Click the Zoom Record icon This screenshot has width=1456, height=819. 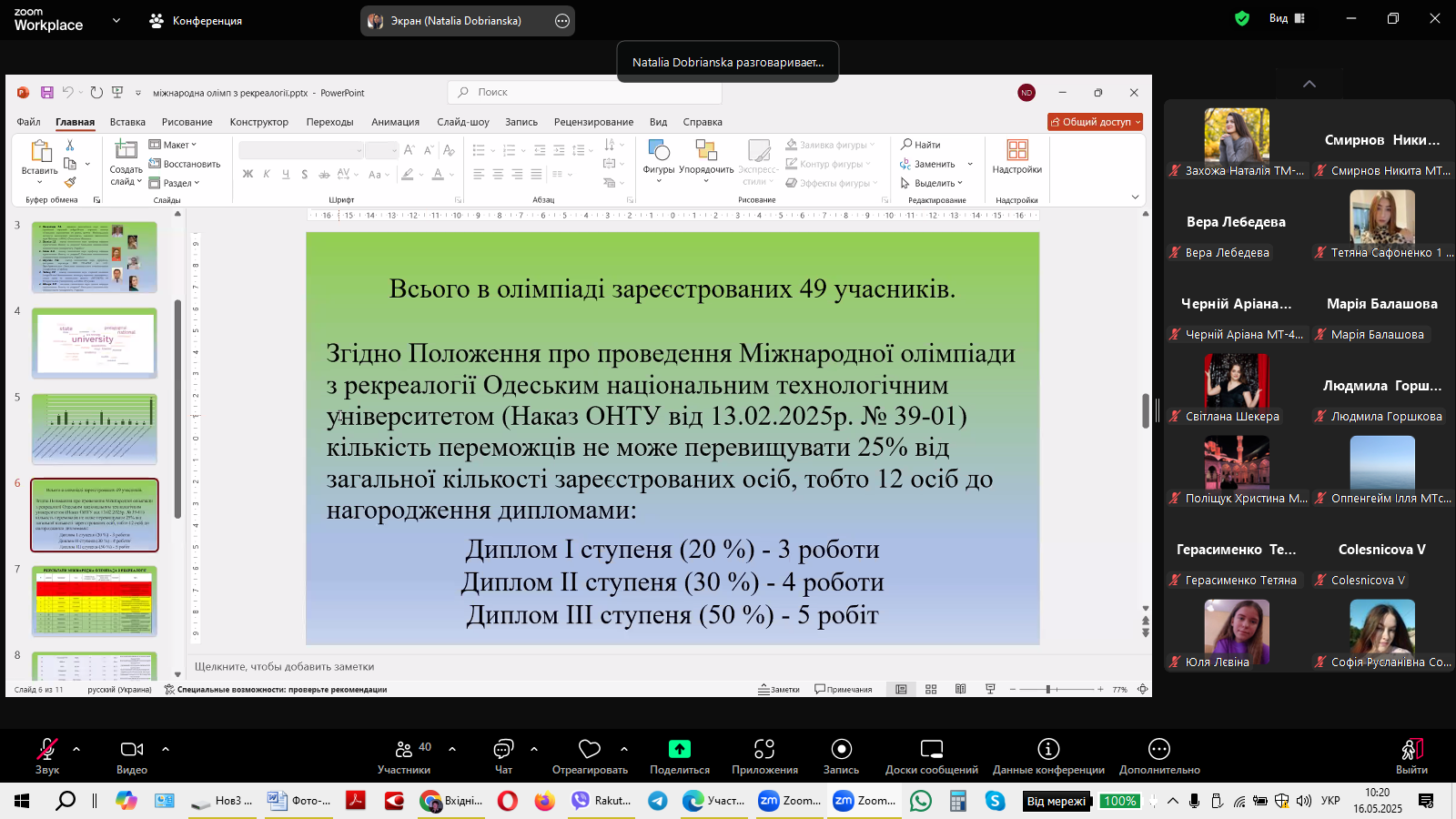pyautogui.click(x=841, y=749)
